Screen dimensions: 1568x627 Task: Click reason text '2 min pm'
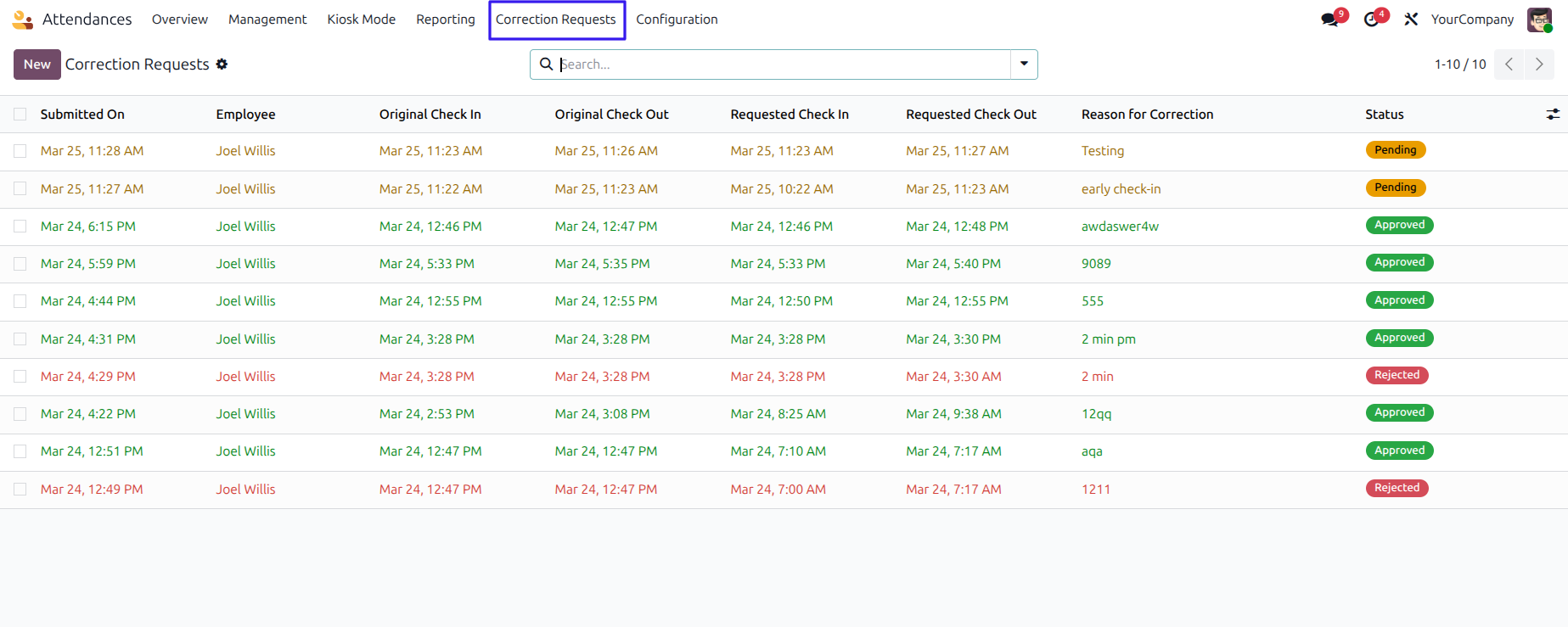click(x=1108, y=339)
